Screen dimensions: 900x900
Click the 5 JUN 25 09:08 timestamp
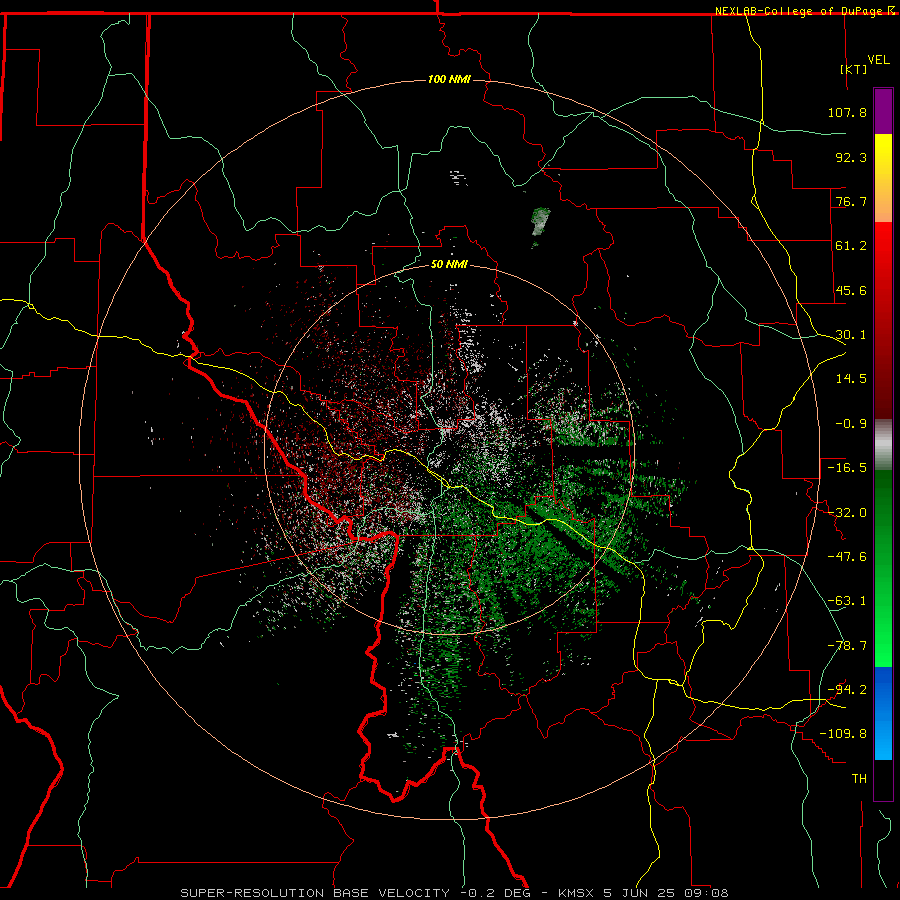point(666,893)
